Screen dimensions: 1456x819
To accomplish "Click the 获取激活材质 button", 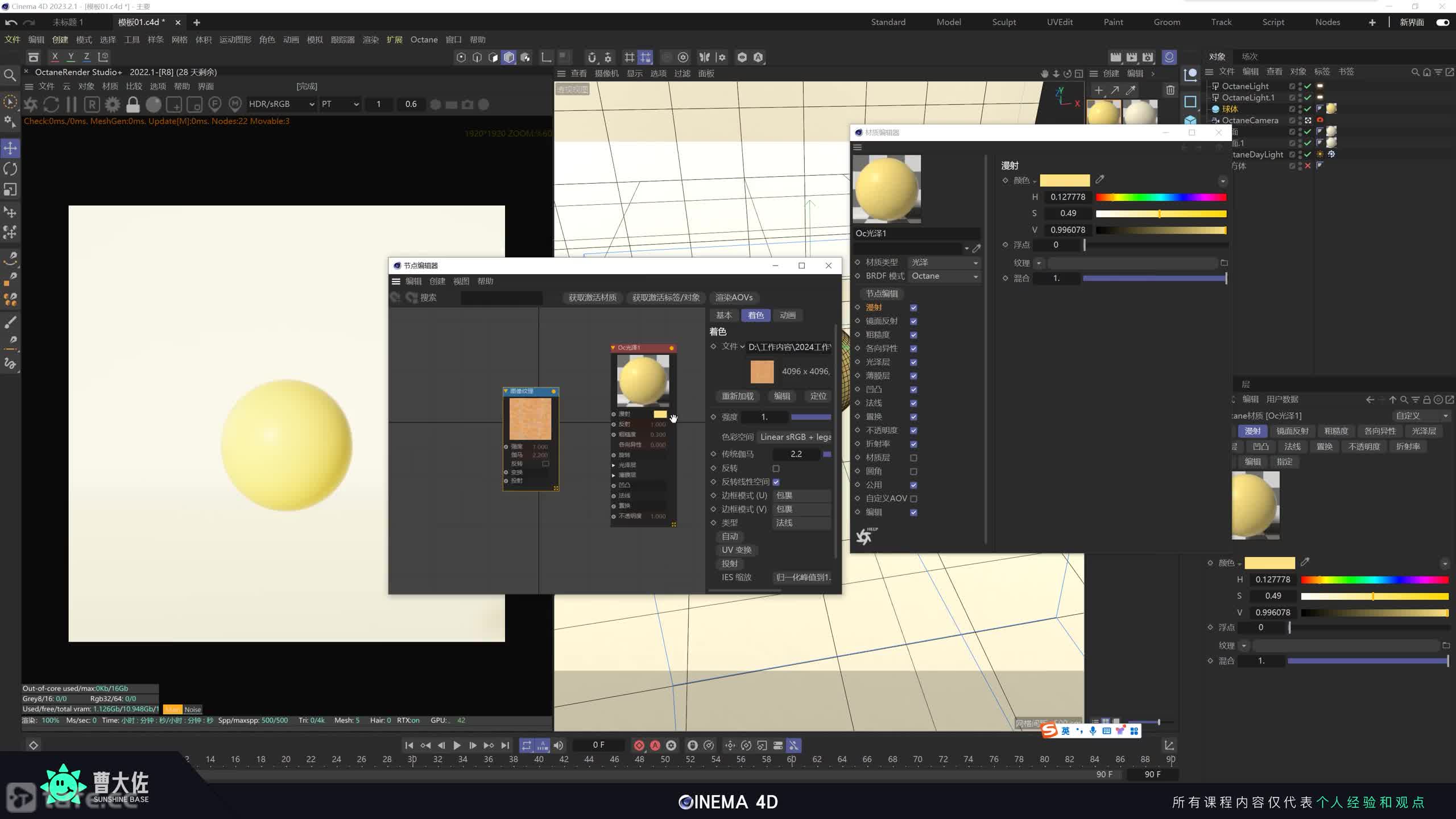I will tap(592, 297).
